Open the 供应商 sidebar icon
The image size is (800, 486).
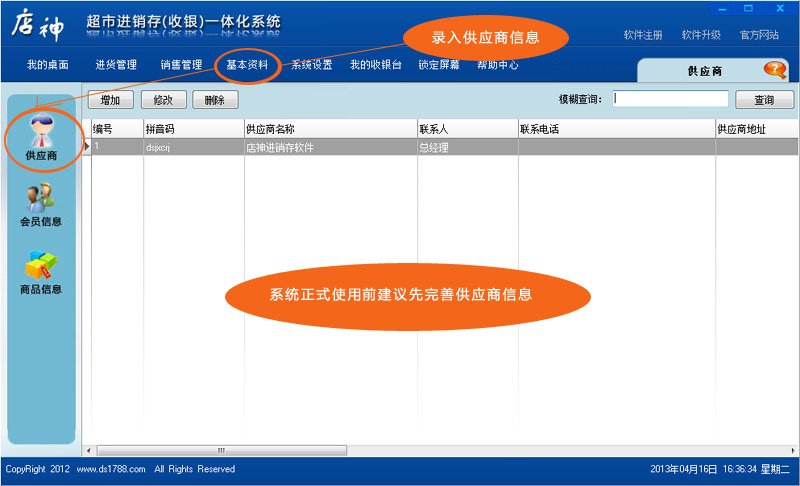(41, 138)
